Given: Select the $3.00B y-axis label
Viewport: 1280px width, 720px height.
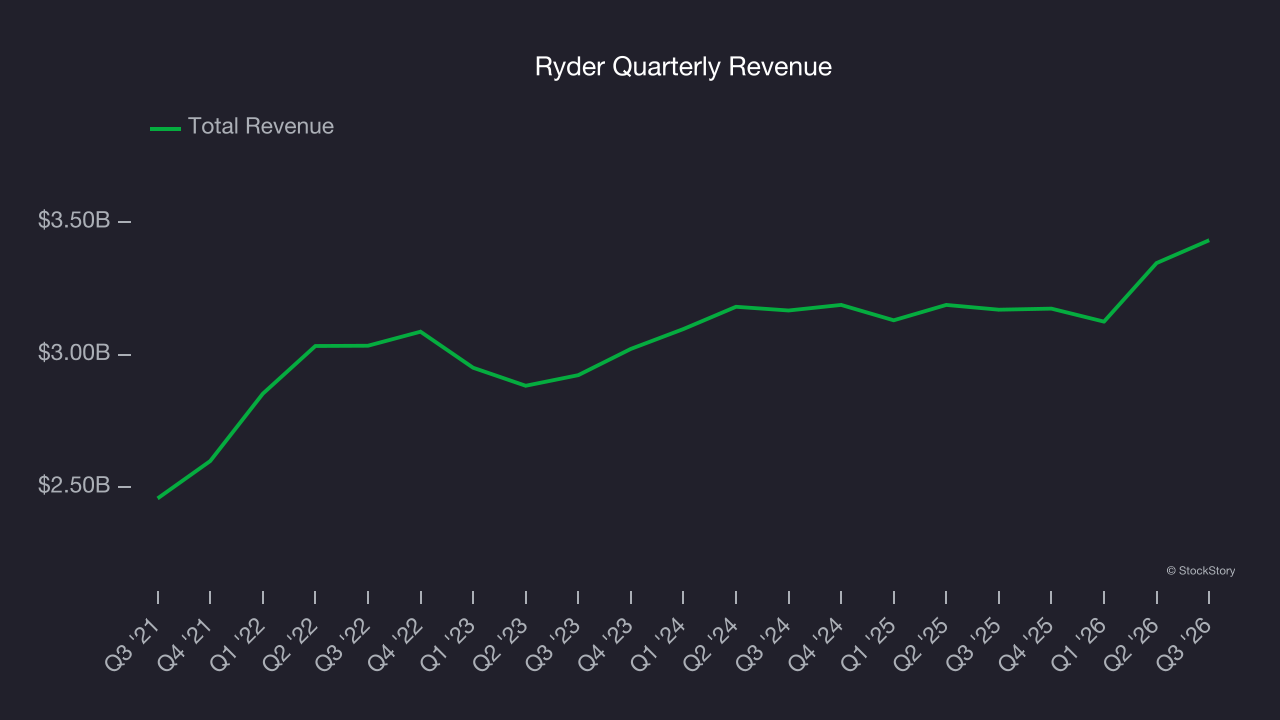Looking at the screenshot, I should (74, 354).
